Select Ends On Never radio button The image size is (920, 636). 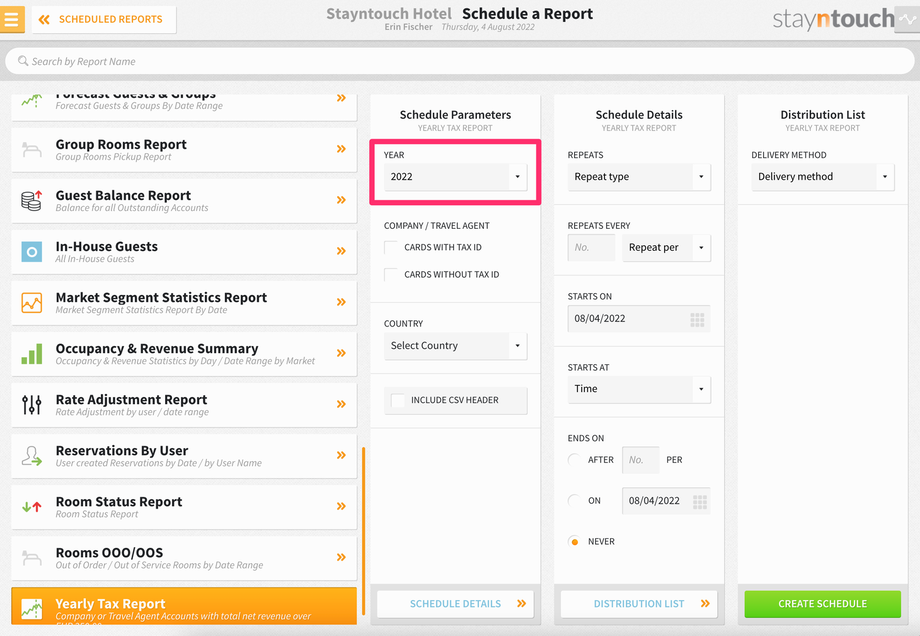point(574,542)
